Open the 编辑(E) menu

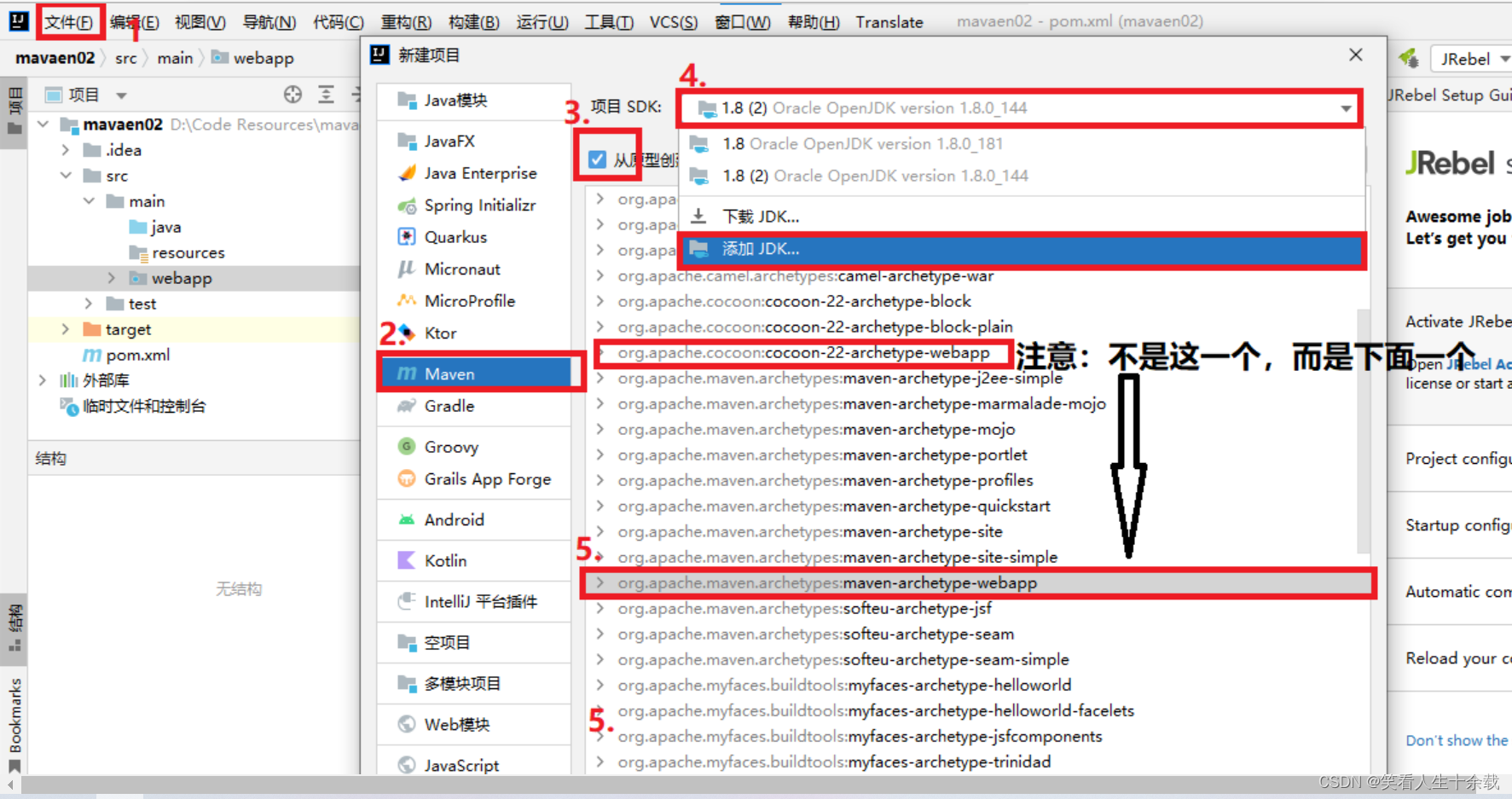pos(135,22)
